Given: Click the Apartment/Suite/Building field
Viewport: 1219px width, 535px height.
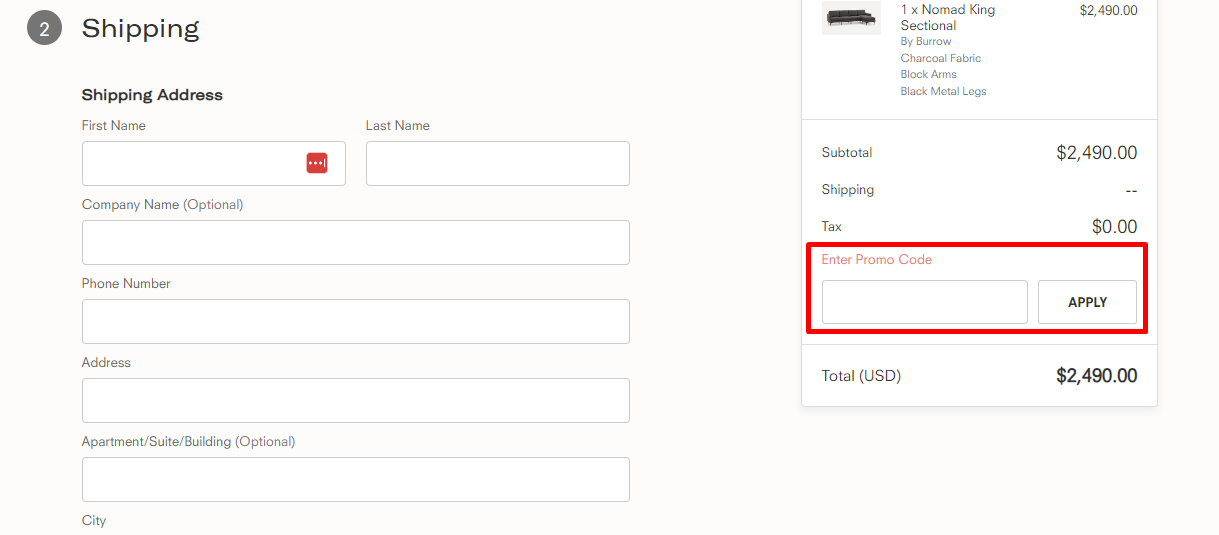Looking at the screenshot, I should (356, 479).
